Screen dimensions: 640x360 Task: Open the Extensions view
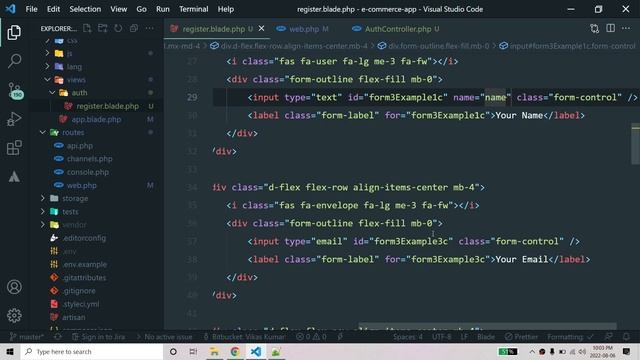click(x=14, y=148)
